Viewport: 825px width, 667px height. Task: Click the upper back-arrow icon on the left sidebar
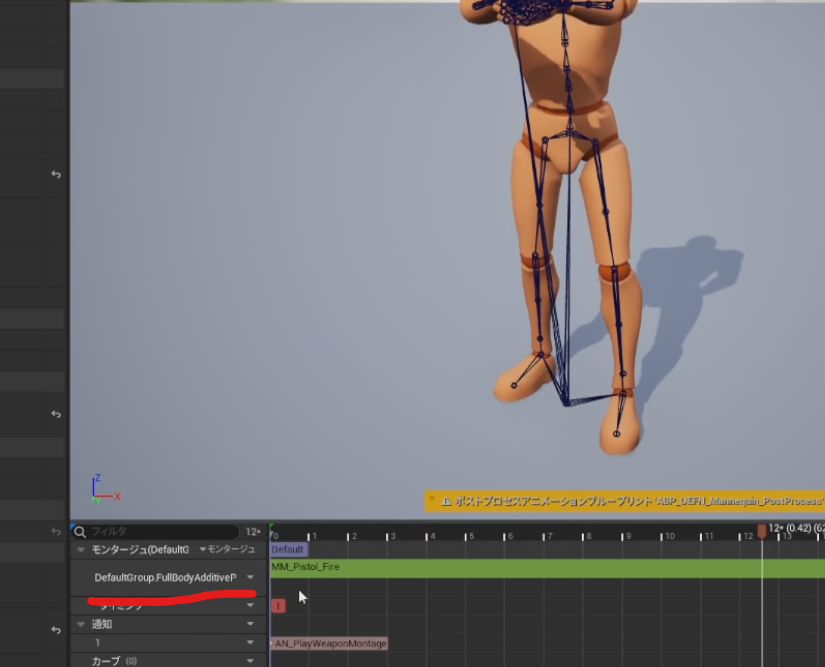[x=55, y=174]
